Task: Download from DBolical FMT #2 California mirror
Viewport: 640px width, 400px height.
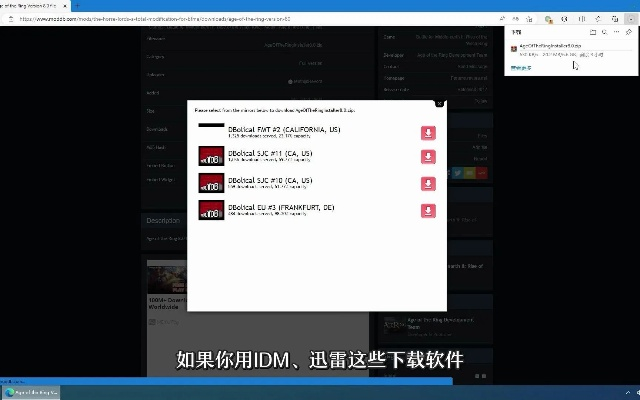Action: coord(428,133)
